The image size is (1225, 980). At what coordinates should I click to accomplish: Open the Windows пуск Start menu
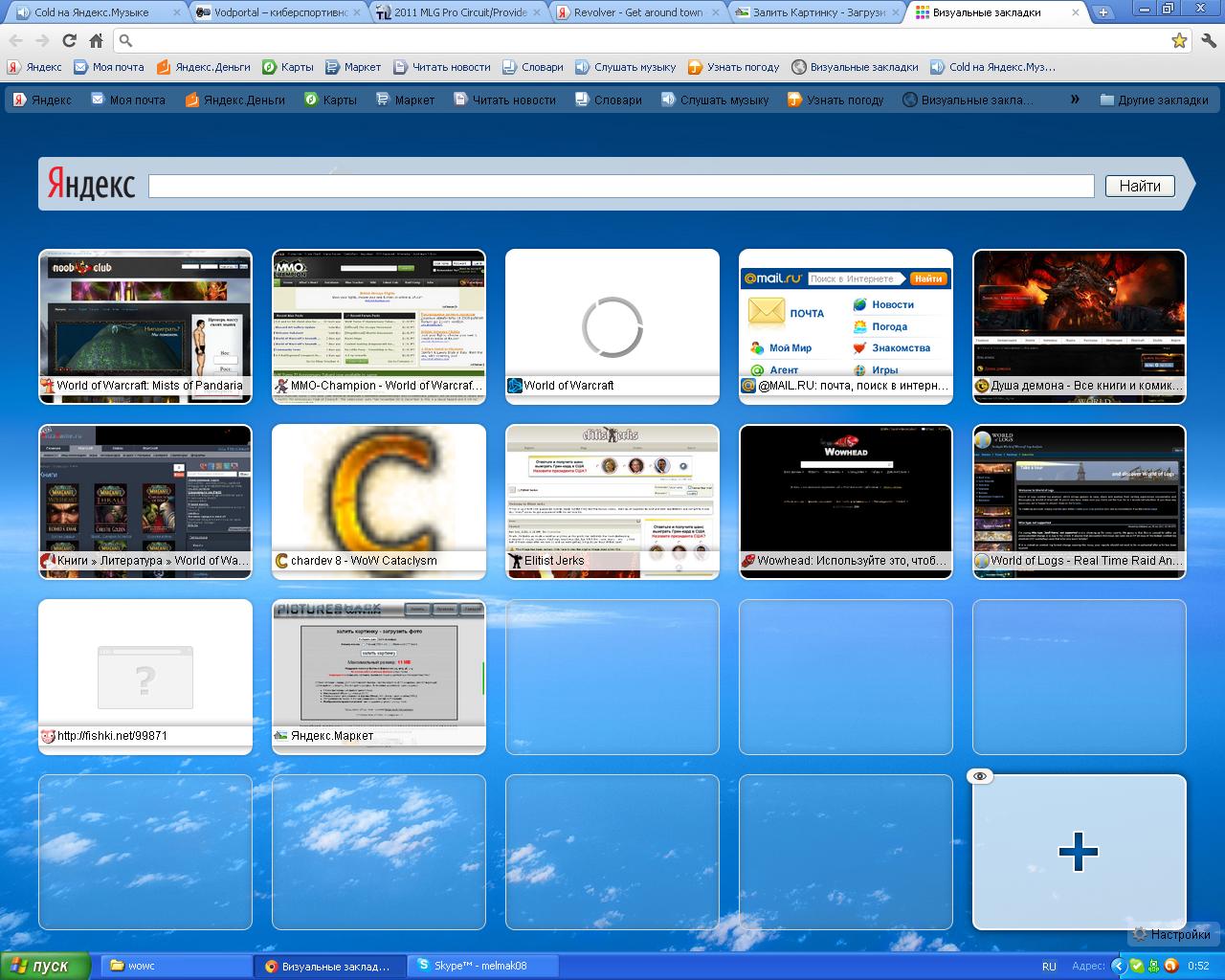pos(45,966)
